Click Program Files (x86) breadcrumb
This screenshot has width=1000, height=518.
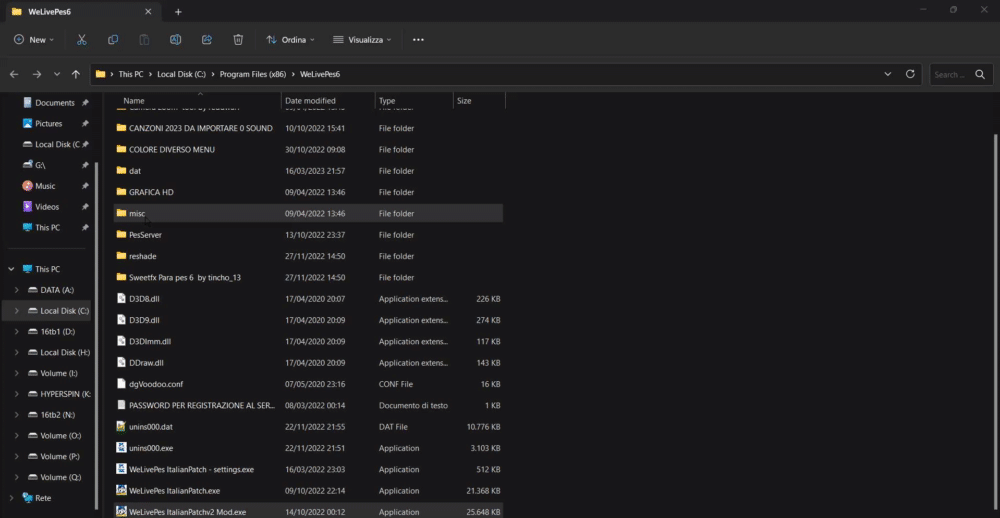point(253,74)
